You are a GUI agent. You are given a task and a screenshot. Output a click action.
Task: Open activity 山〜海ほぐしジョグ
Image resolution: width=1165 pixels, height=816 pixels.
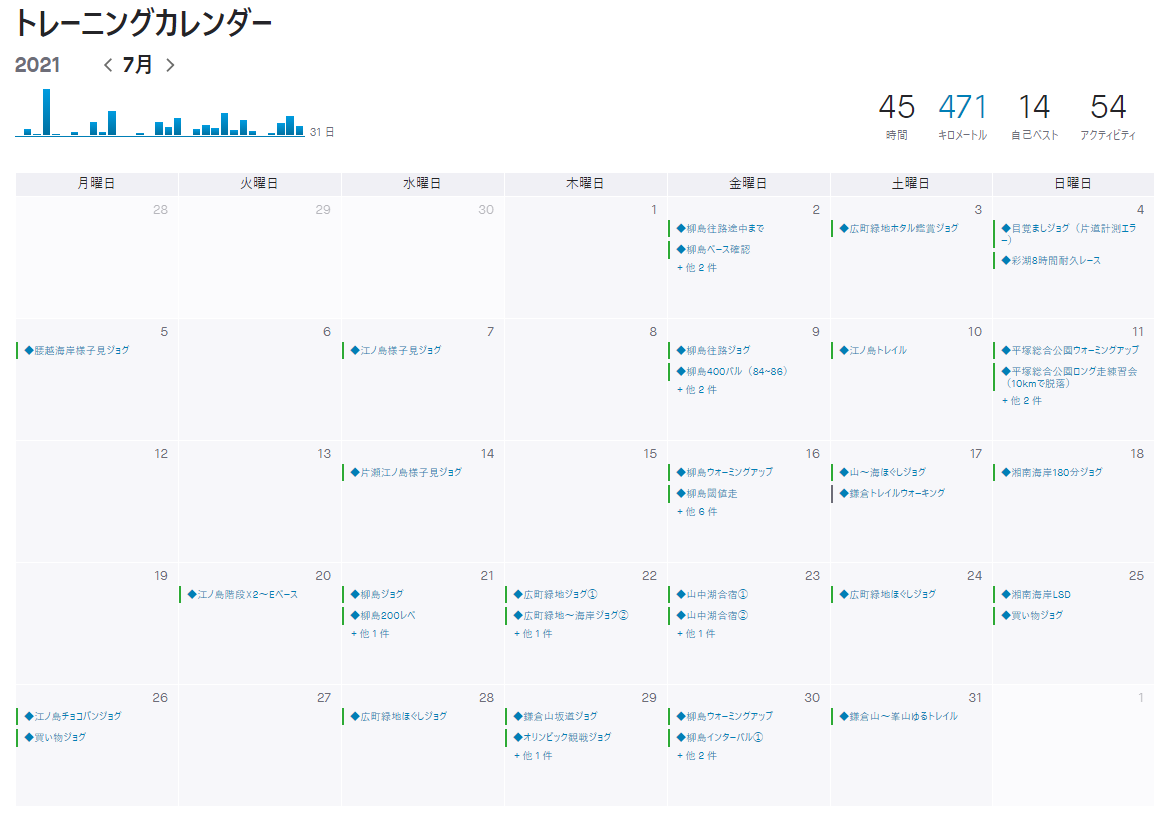[883, 472]
